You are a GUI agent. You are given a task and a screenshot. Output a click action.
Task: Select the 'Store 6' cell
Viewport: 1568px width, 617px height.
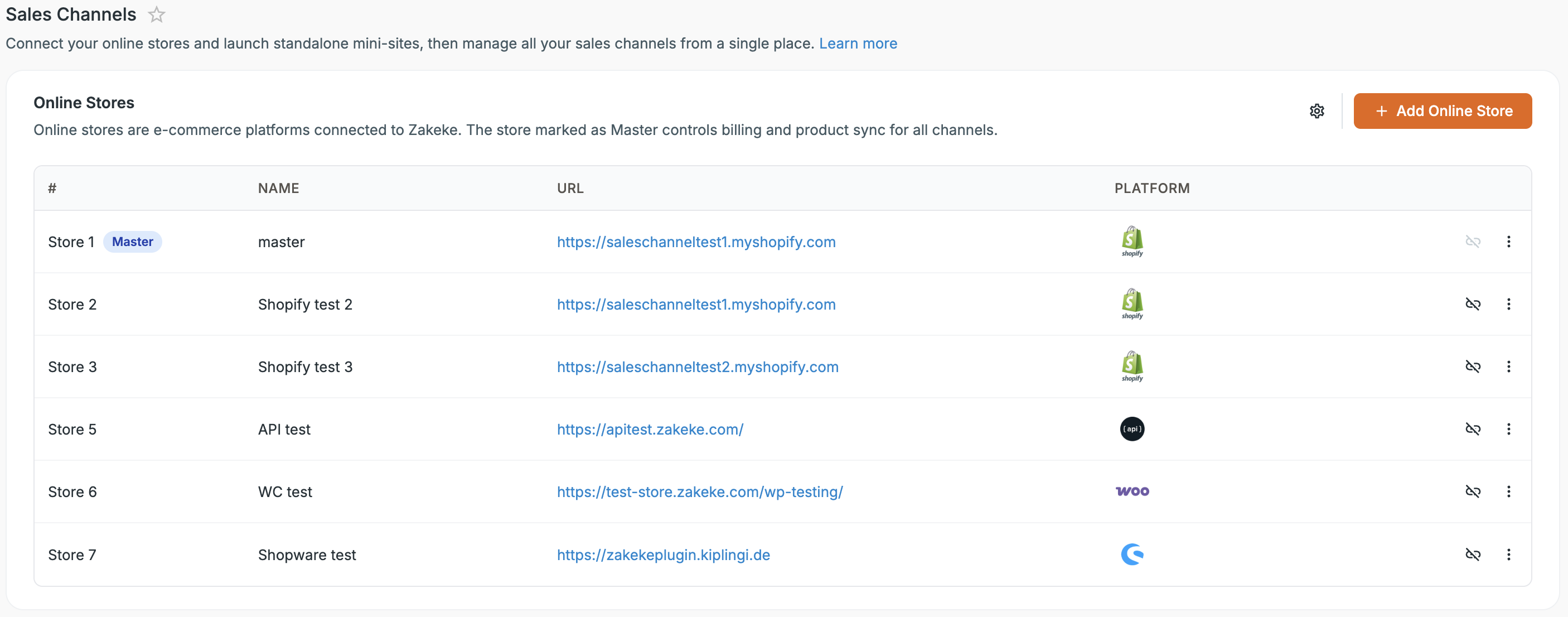(72, 491)
